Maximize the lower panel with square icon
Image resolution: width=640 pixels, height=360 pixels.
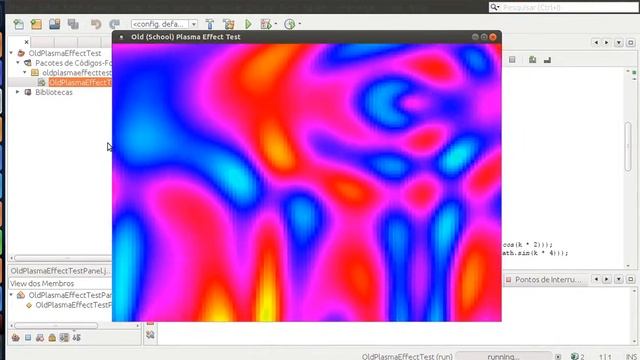pos(631,279)
